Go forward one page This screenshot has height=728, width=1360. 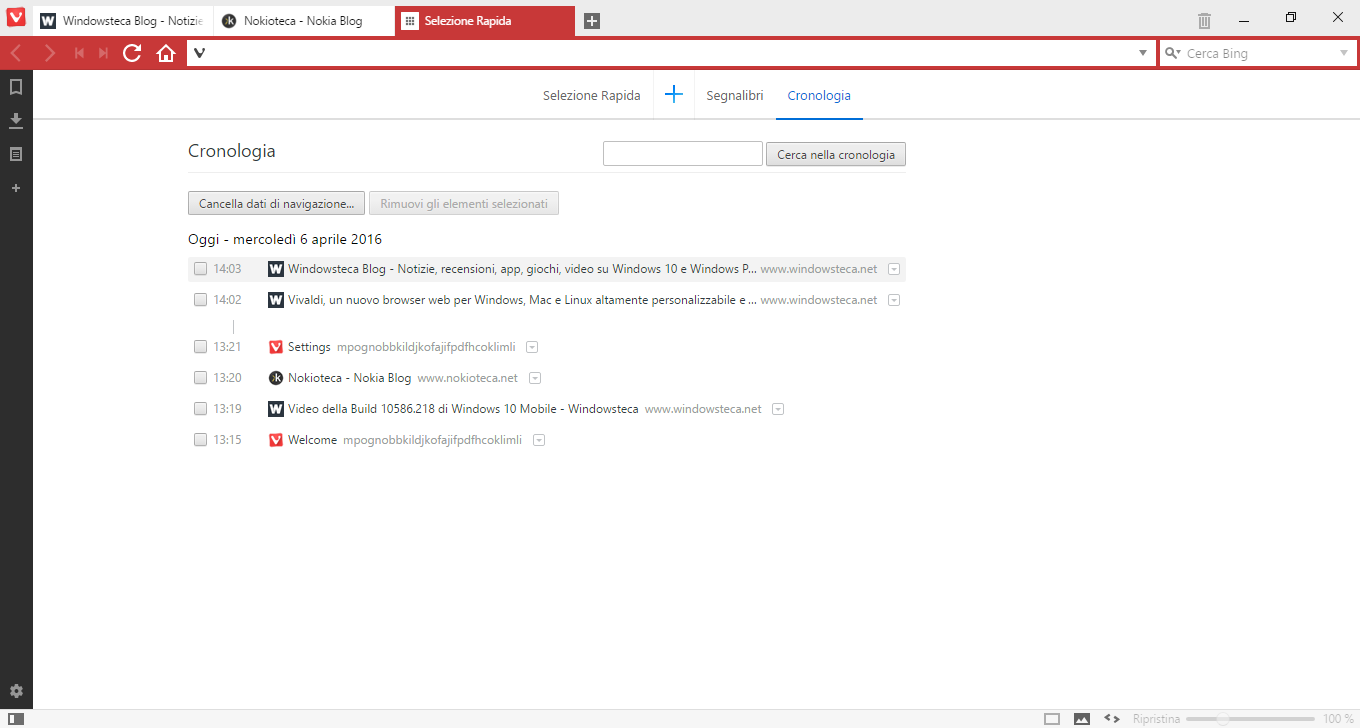click(49, 53)
